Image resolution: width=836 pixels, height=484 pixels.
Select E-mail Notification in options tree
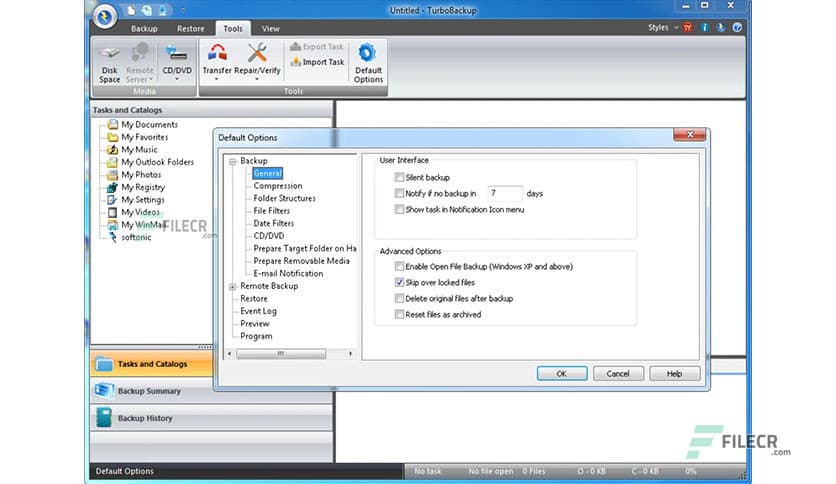(288, 273)
